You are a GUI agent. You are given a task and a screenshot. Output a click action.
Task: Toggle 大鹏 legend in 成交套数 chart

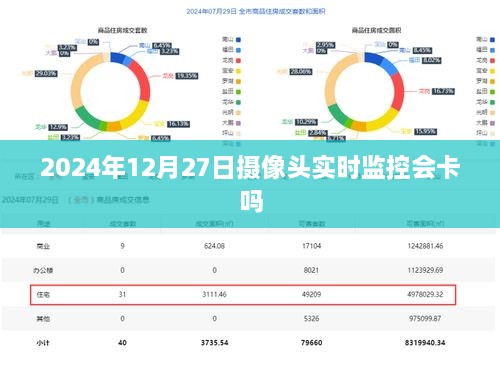232,123
